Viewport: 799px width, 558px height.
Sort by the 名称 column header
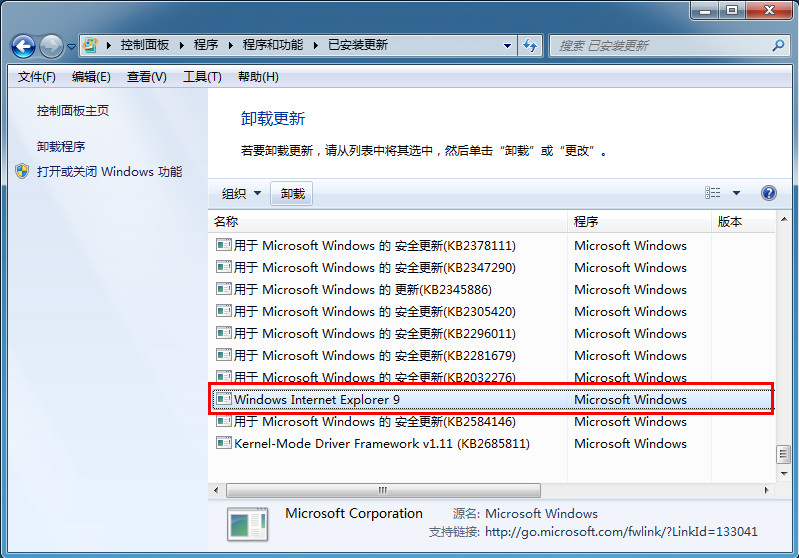pyautogui.click(x=388, y=222)
